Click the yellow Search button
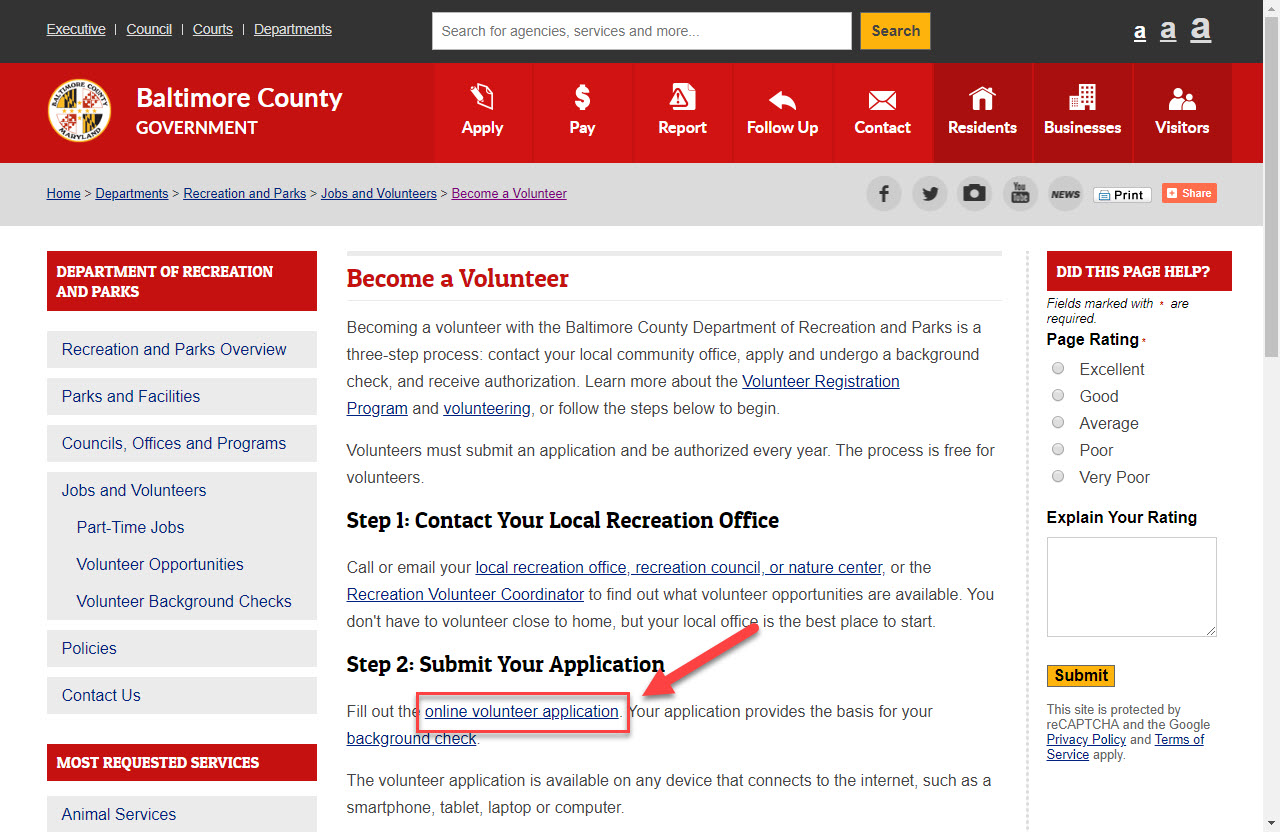Viewport: 1280px width, 832px height. [x=895, y=31]
